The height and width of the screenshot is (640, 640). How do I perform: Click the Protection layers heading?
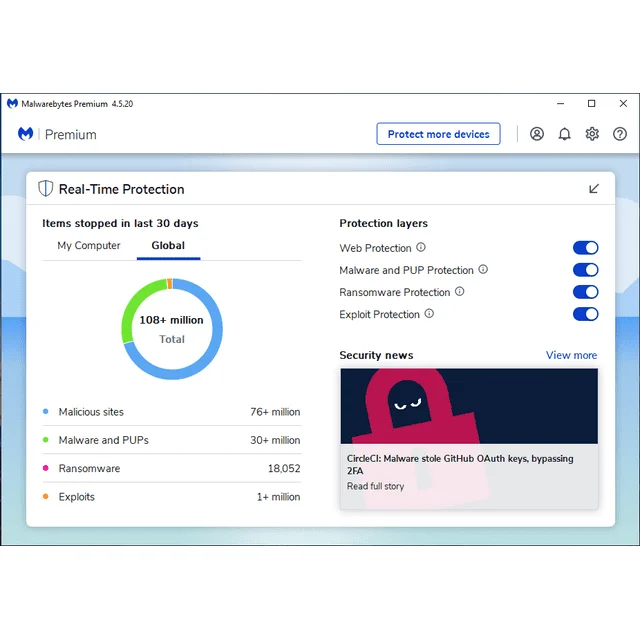point(383,223)
